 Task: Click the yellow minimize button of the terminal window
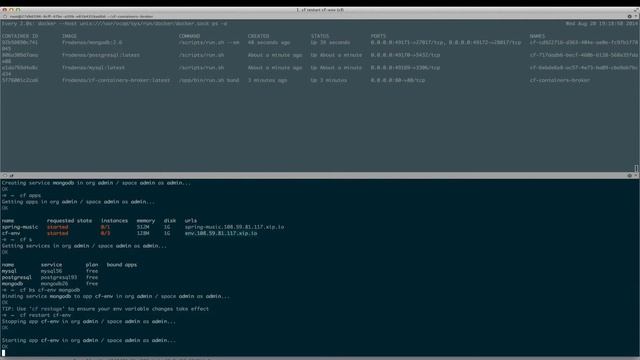11,10
